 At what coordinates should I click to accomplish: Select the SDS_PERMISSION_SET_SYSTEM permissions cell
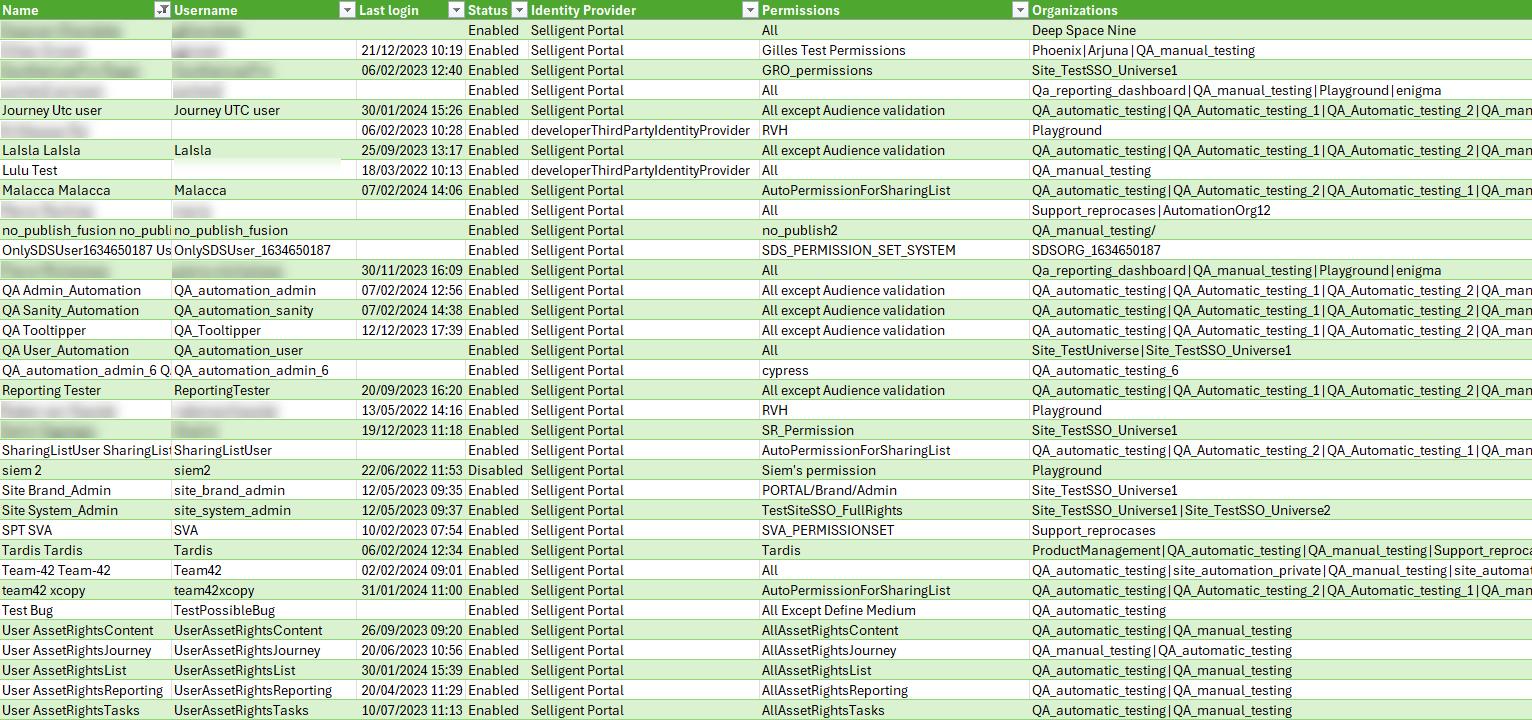[858, 250]
